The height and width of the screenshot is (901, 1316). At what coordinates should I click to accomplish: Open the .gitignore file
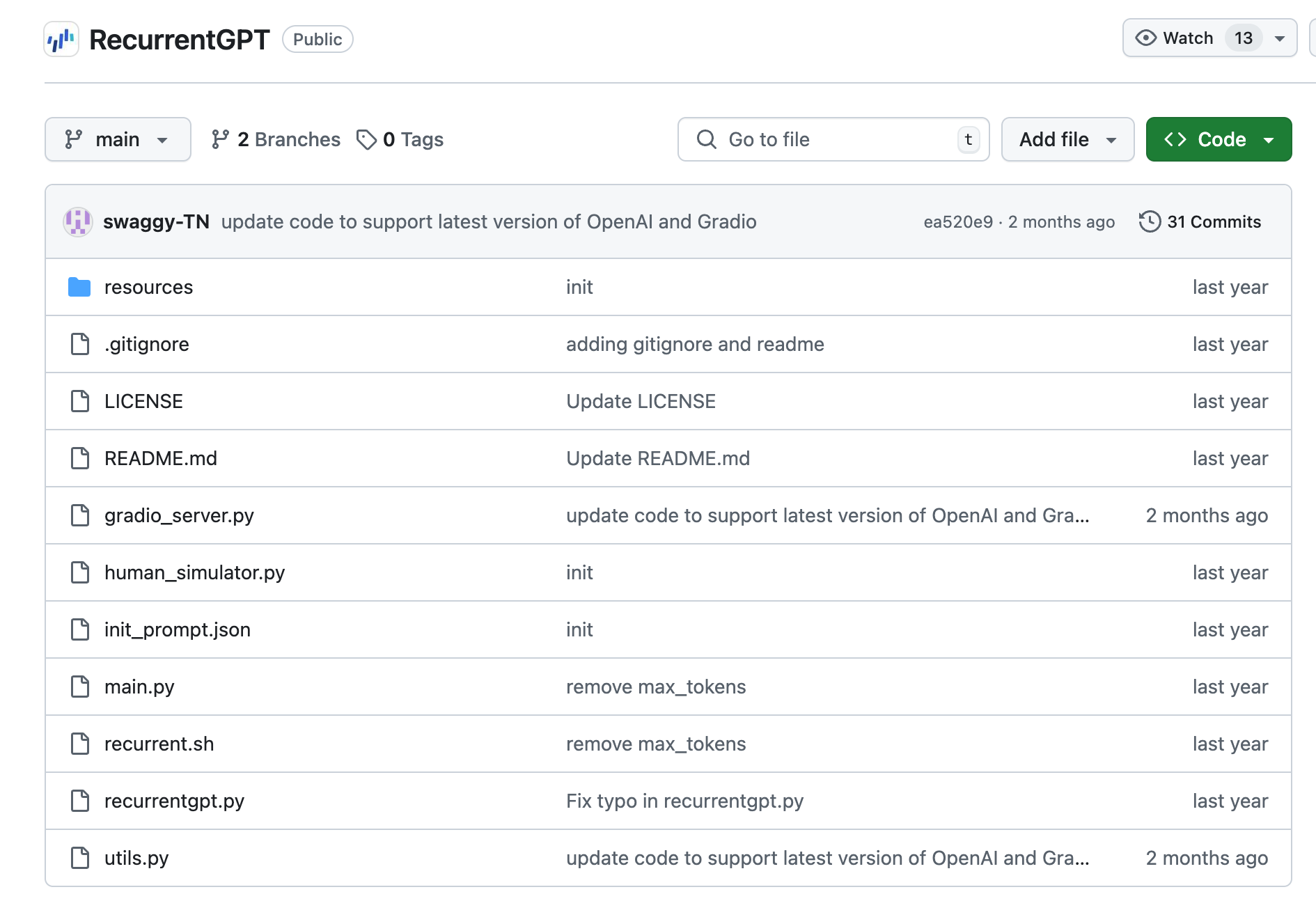point(147,344)
